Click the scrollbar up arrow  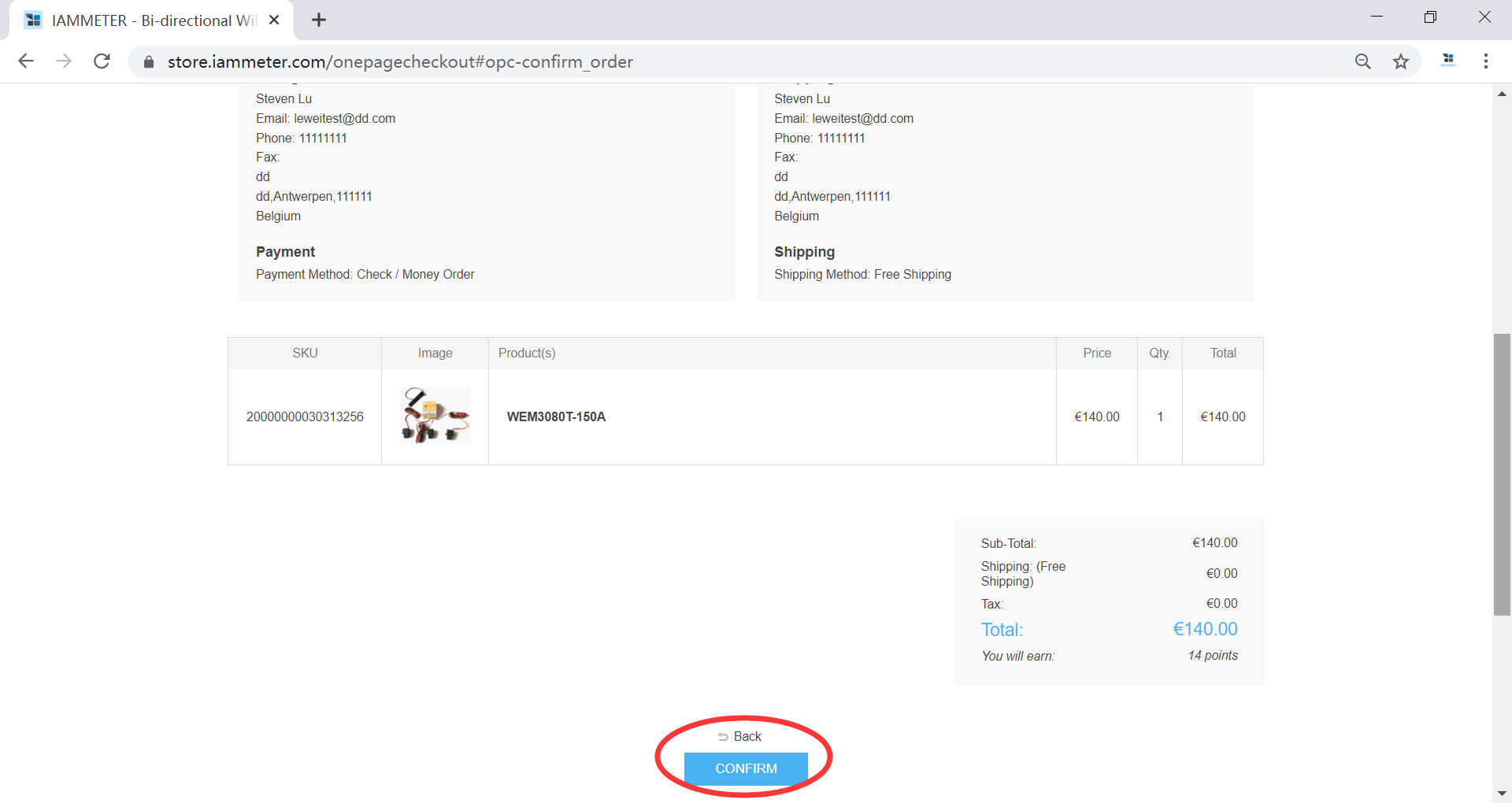pos(1502,94)
